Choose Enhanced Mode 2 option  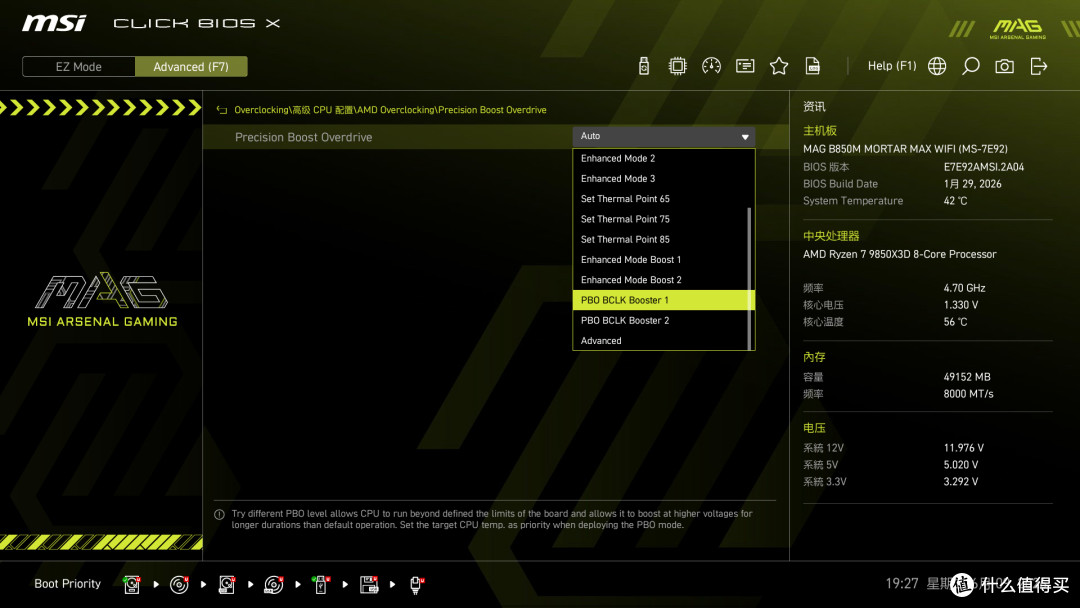663,158
